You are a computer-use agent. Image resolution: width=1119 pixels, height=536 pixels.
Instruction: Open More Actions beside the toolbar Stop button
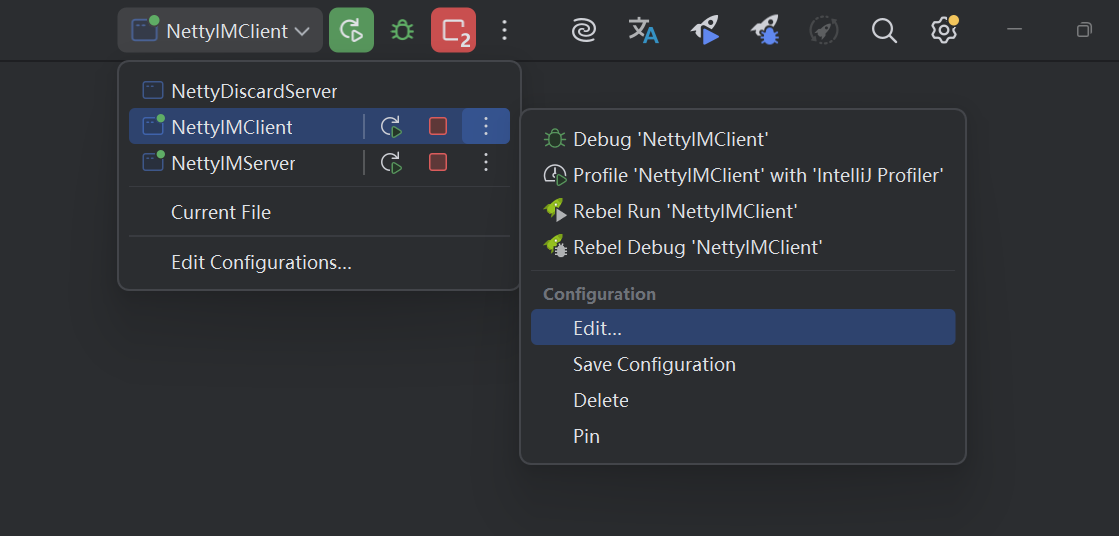point(504,31)
